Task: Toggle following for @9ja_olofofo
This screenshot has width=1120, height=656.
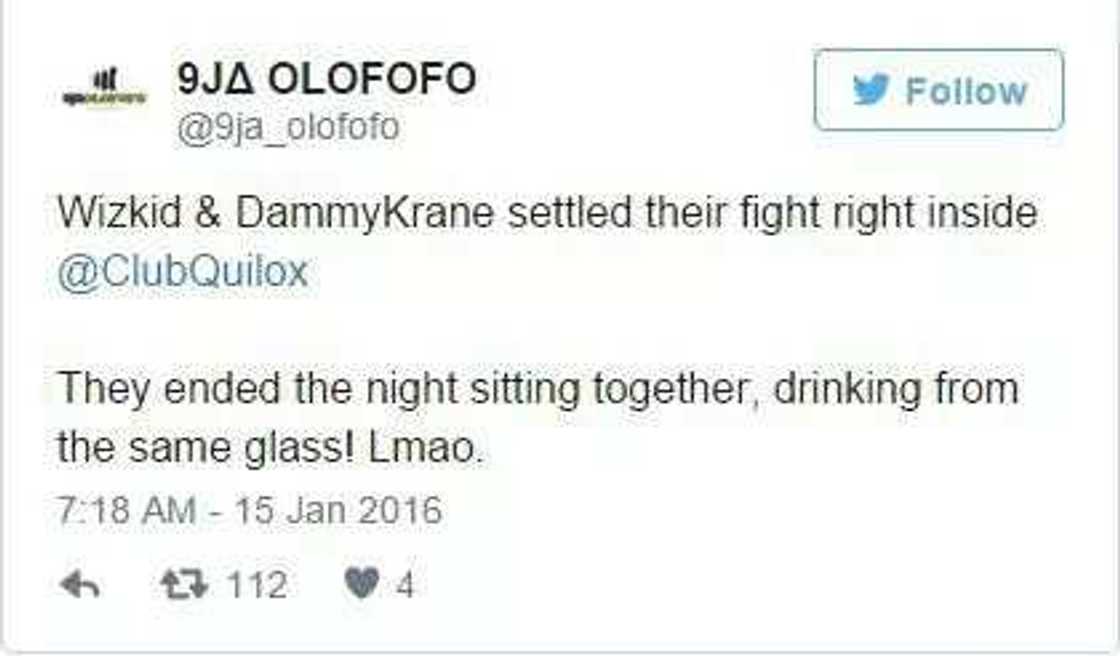Action: pyautogui.click(x=940, y=89)
